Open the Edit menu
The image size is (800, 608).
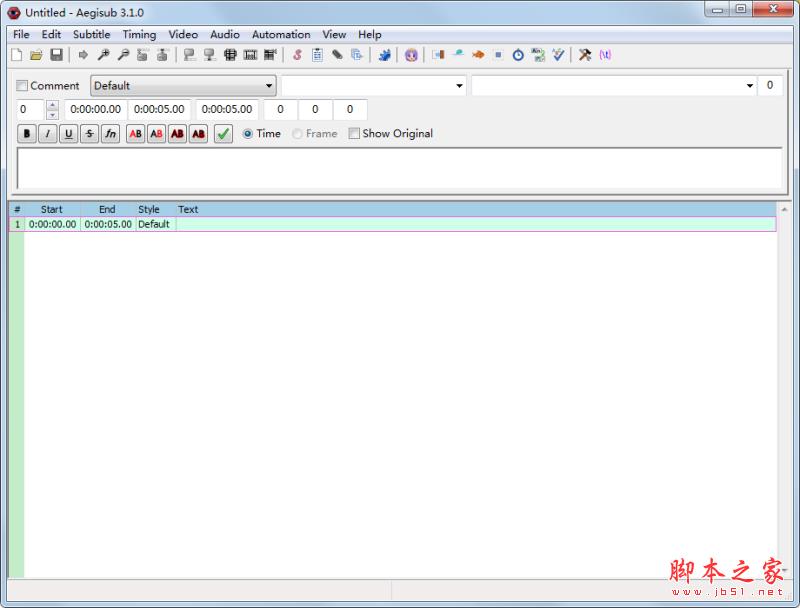51,34
